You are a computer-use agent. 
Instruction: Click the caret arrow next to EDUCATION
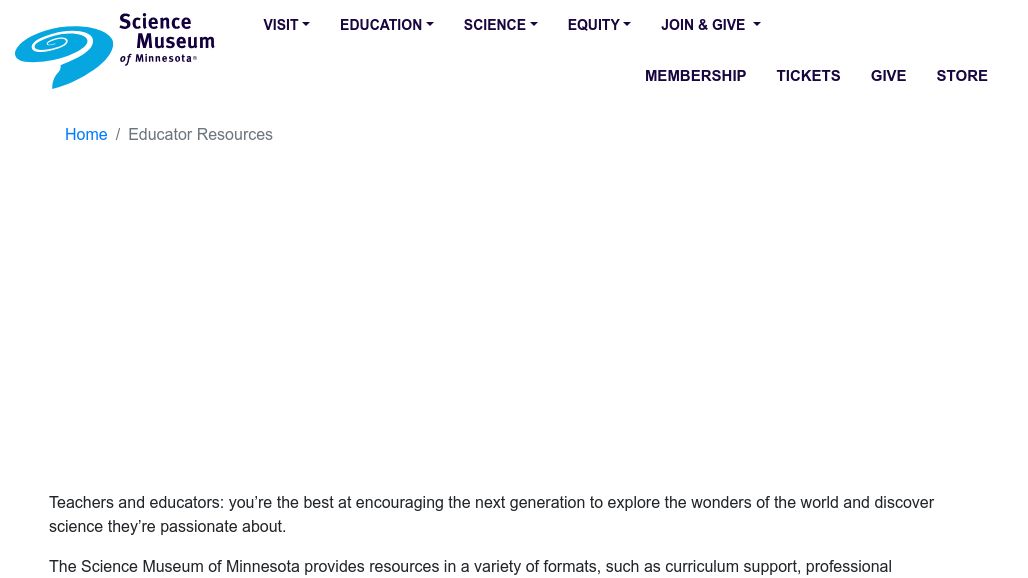coord(429,24)
